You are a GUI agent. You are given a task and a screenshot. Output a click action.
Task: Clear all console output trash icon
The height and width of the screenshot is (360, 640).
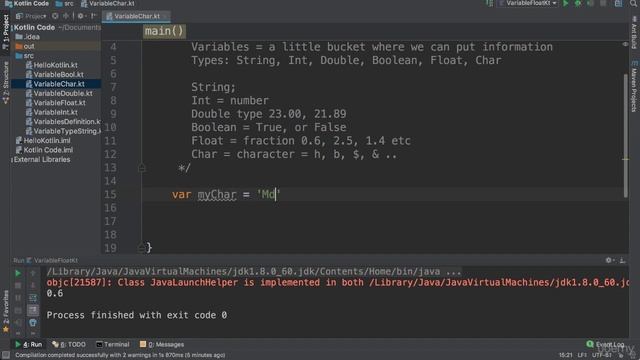pos(33,323)
